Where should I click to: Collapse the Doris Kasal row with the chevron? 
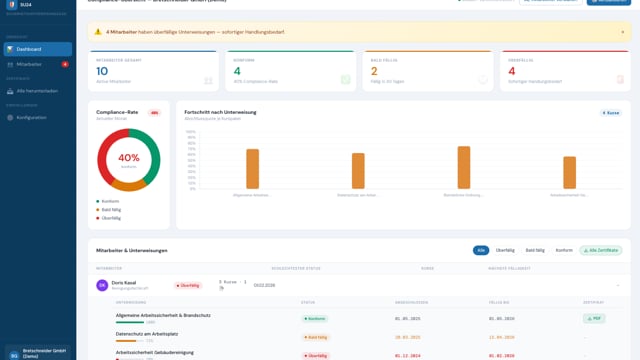618,285
